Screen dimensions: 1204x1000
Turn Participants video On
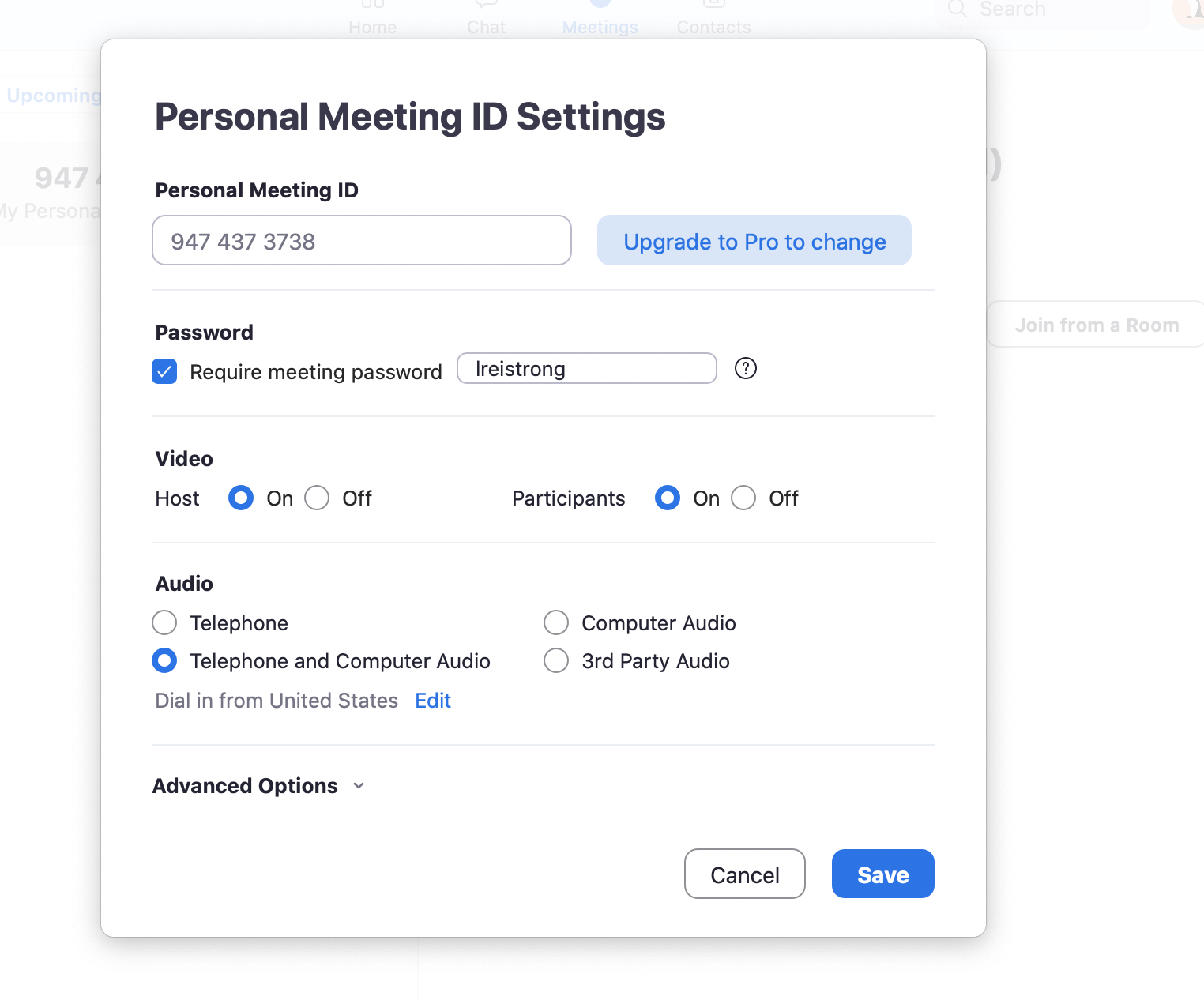coord(668,498)
